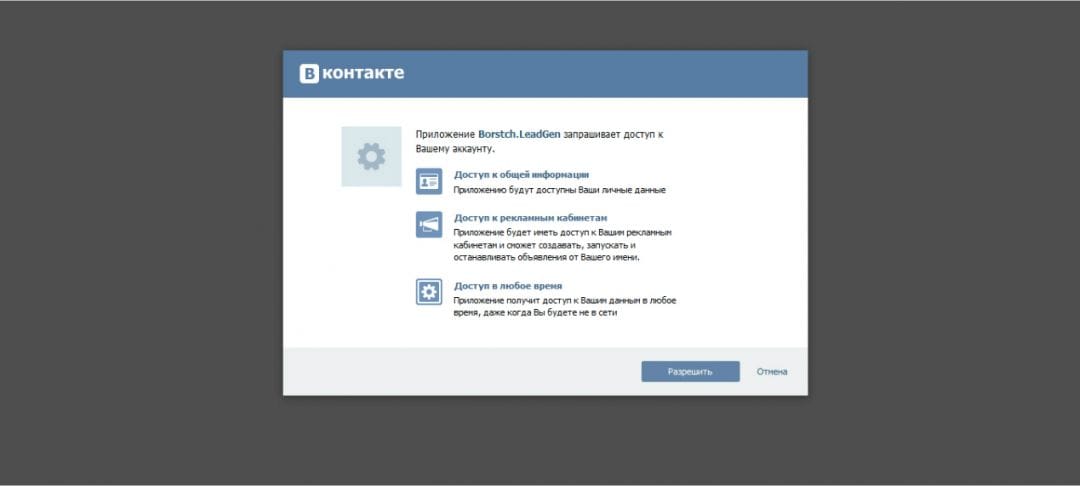Cancel the request via Отмена
The image size is (1080, 486).
(772, 372)
